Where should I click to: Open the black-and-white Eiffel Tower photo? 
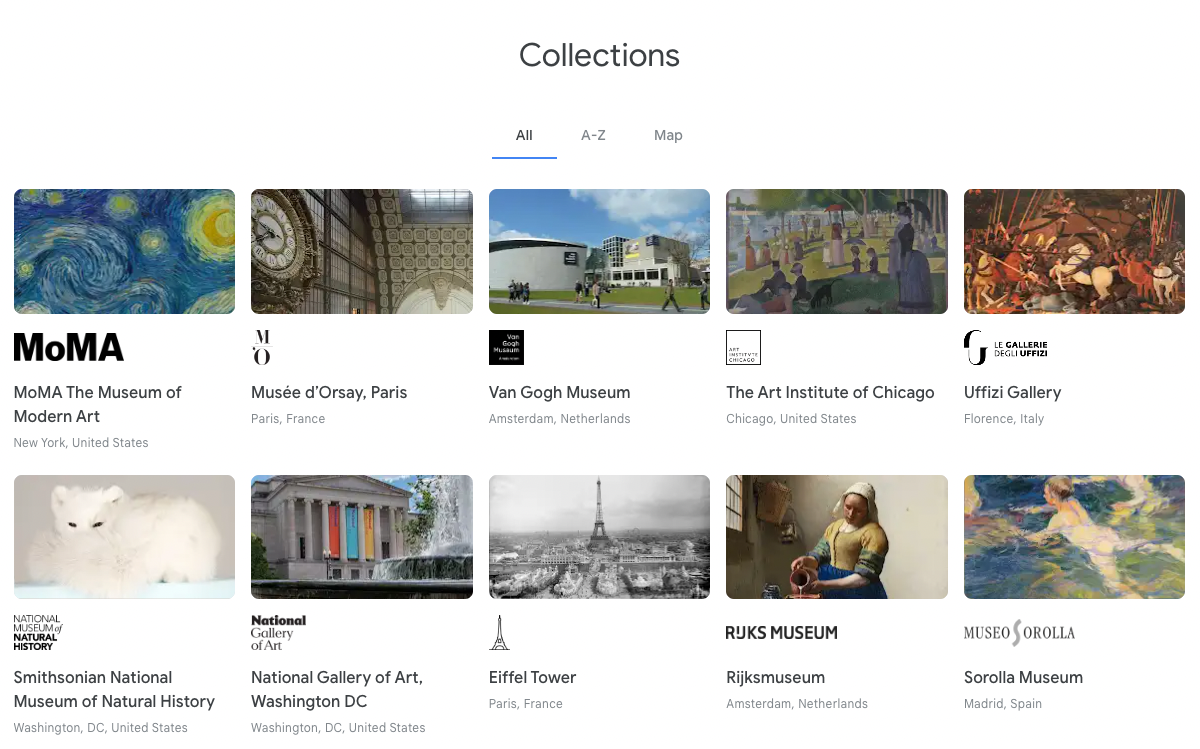pyautogui.click(x=599, y=537)
